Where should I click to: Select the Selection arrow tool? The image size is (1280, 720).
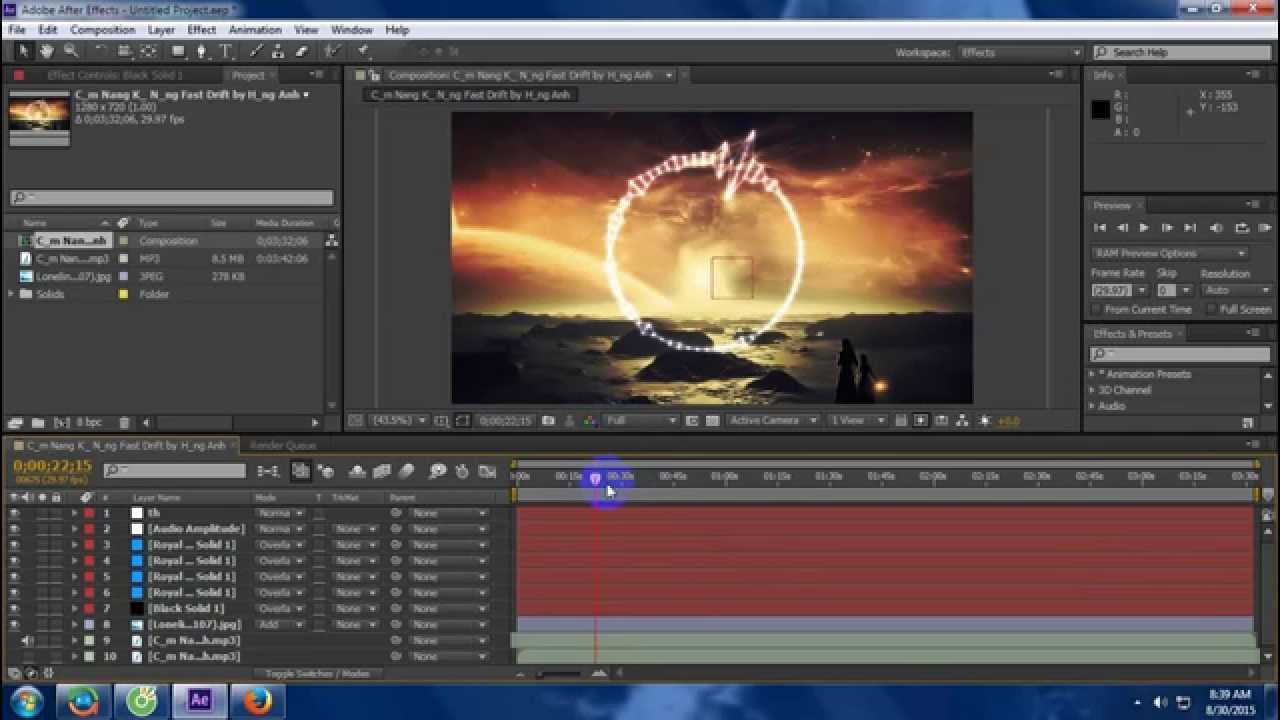[x=24, y=51]
